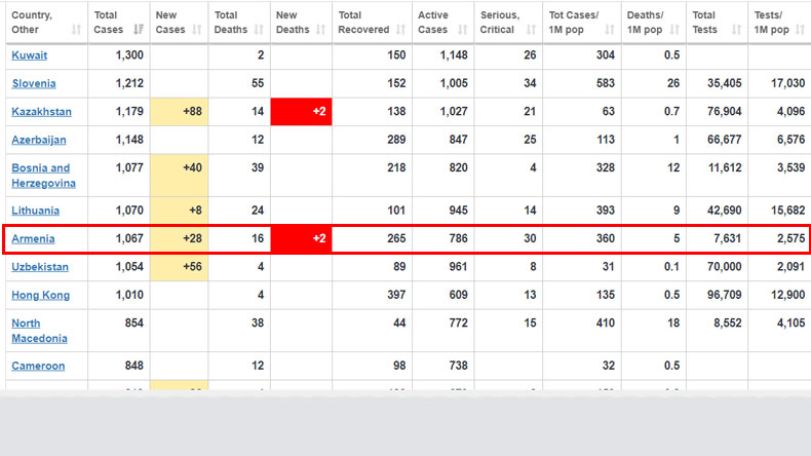Select Armenia's red +2 new deaths cell
The height and width of the screenshot is (456, 811).
tap(301, 239)
